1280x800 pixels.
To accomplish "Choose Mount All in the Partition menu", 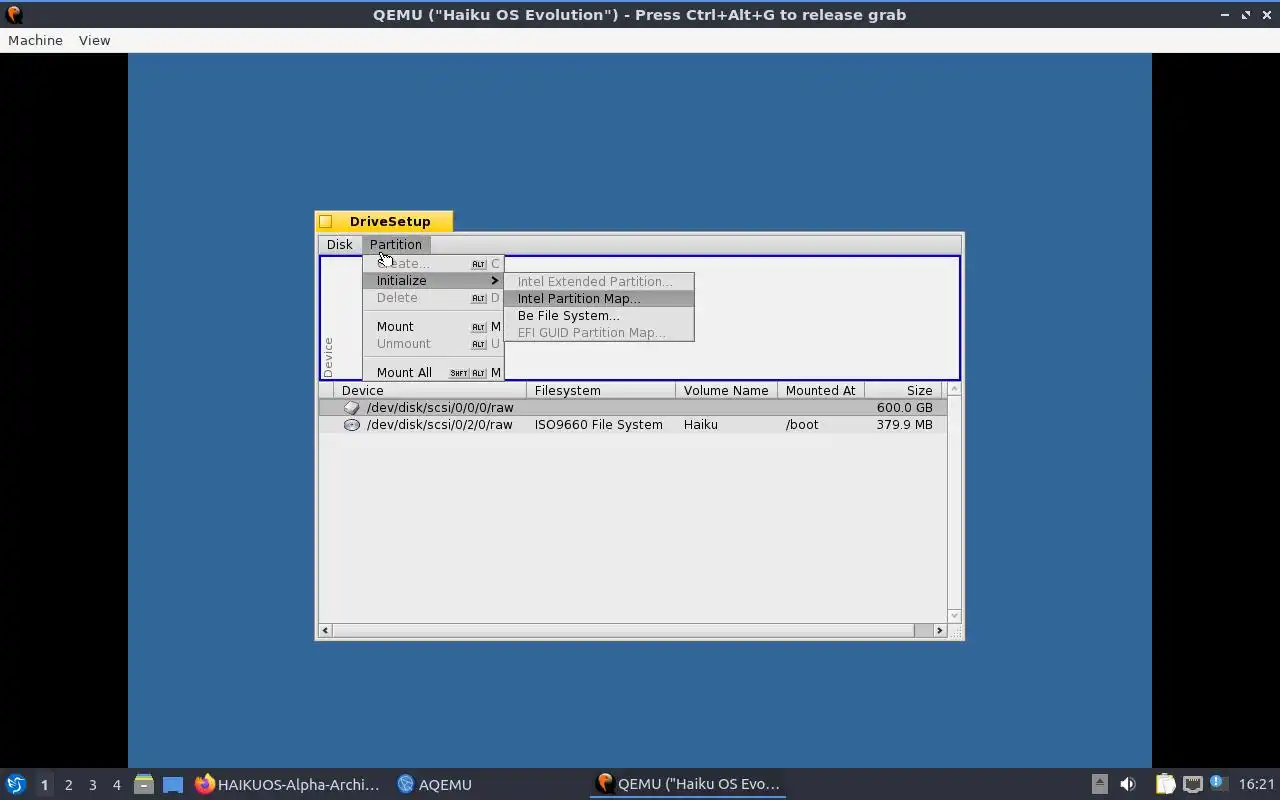I will 433,373.
